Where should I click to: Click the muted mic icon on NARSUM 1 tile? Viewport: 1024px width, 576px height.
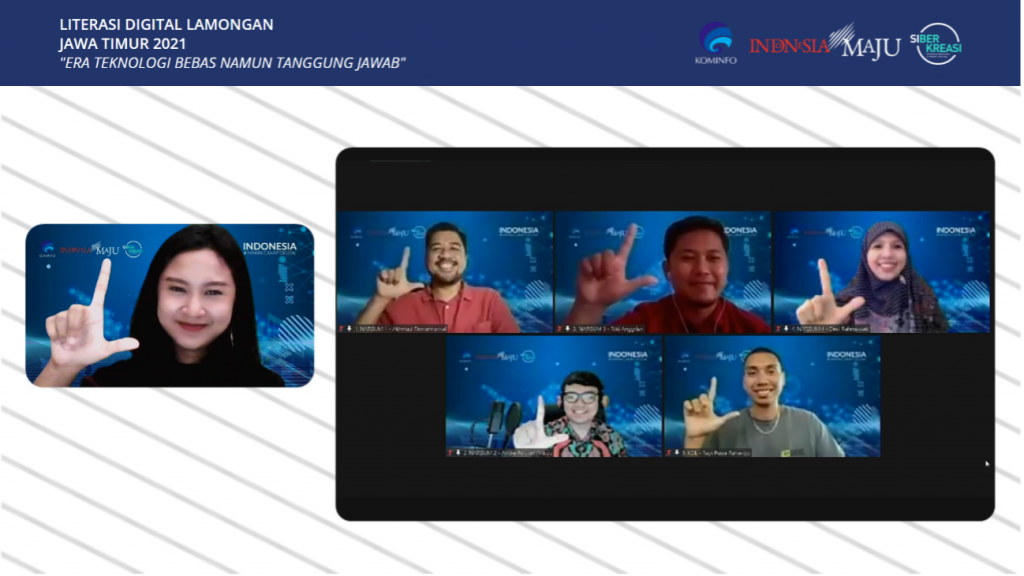point(342,327)
